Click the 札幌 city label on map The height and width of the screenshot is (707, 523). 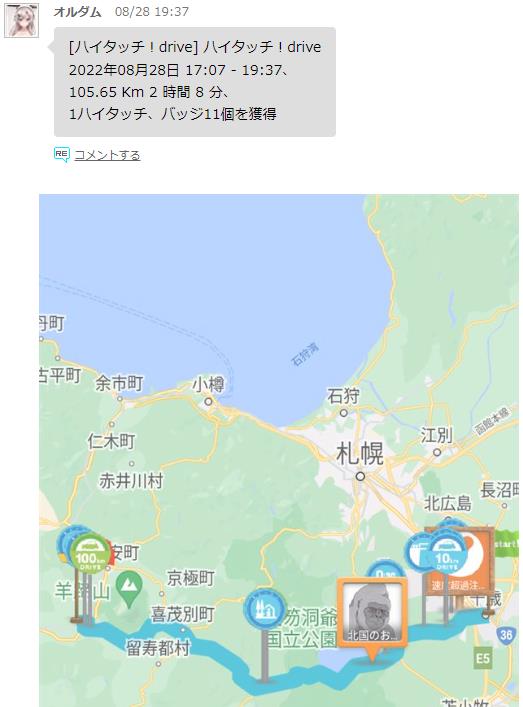coord(360,454)
